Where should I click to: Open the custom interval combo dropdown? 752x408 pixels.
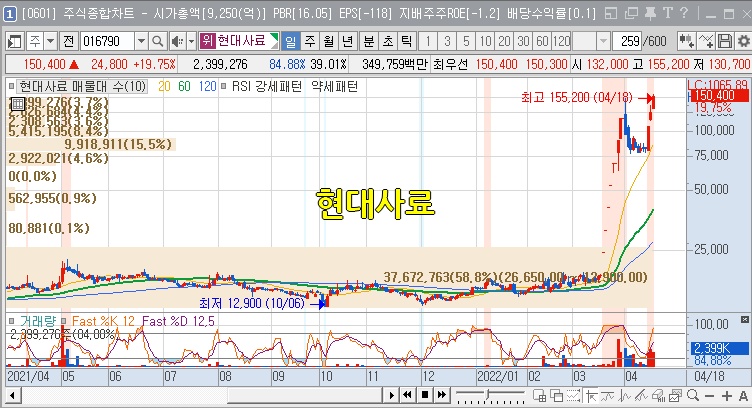point(603,41)
